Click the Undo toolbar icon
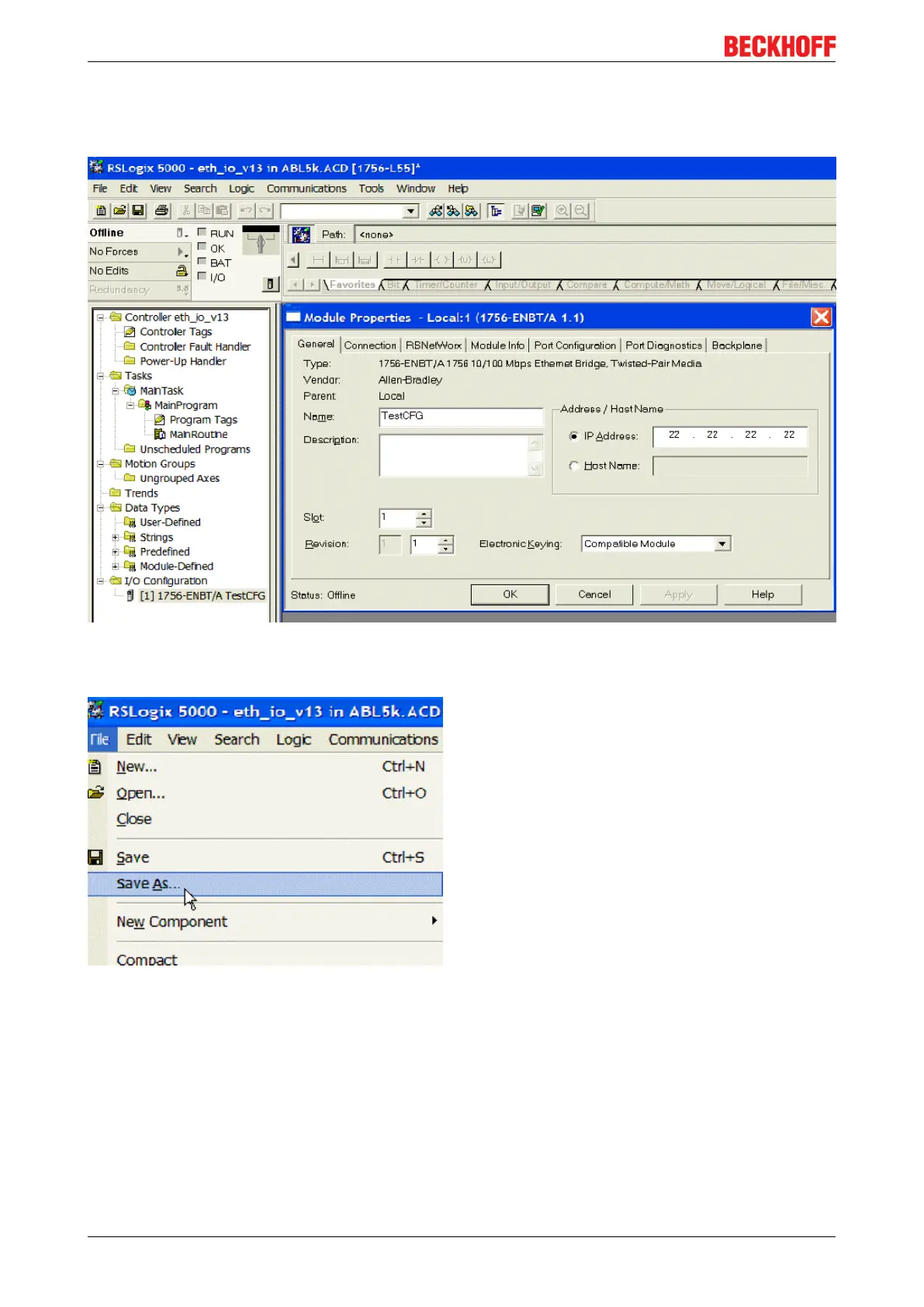 [x=246, y=210]
